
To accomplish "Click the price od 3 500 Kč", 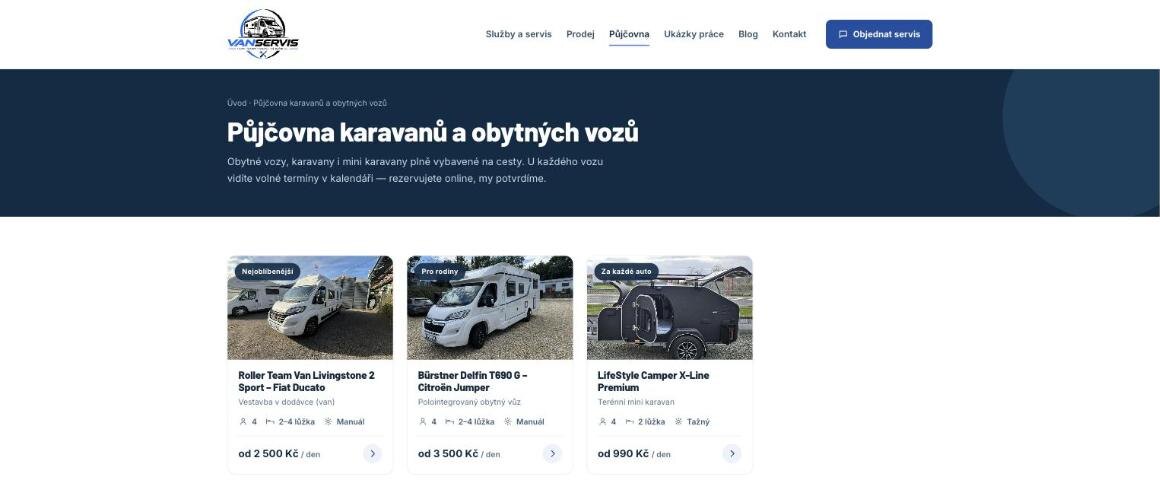I will (448, 453).
